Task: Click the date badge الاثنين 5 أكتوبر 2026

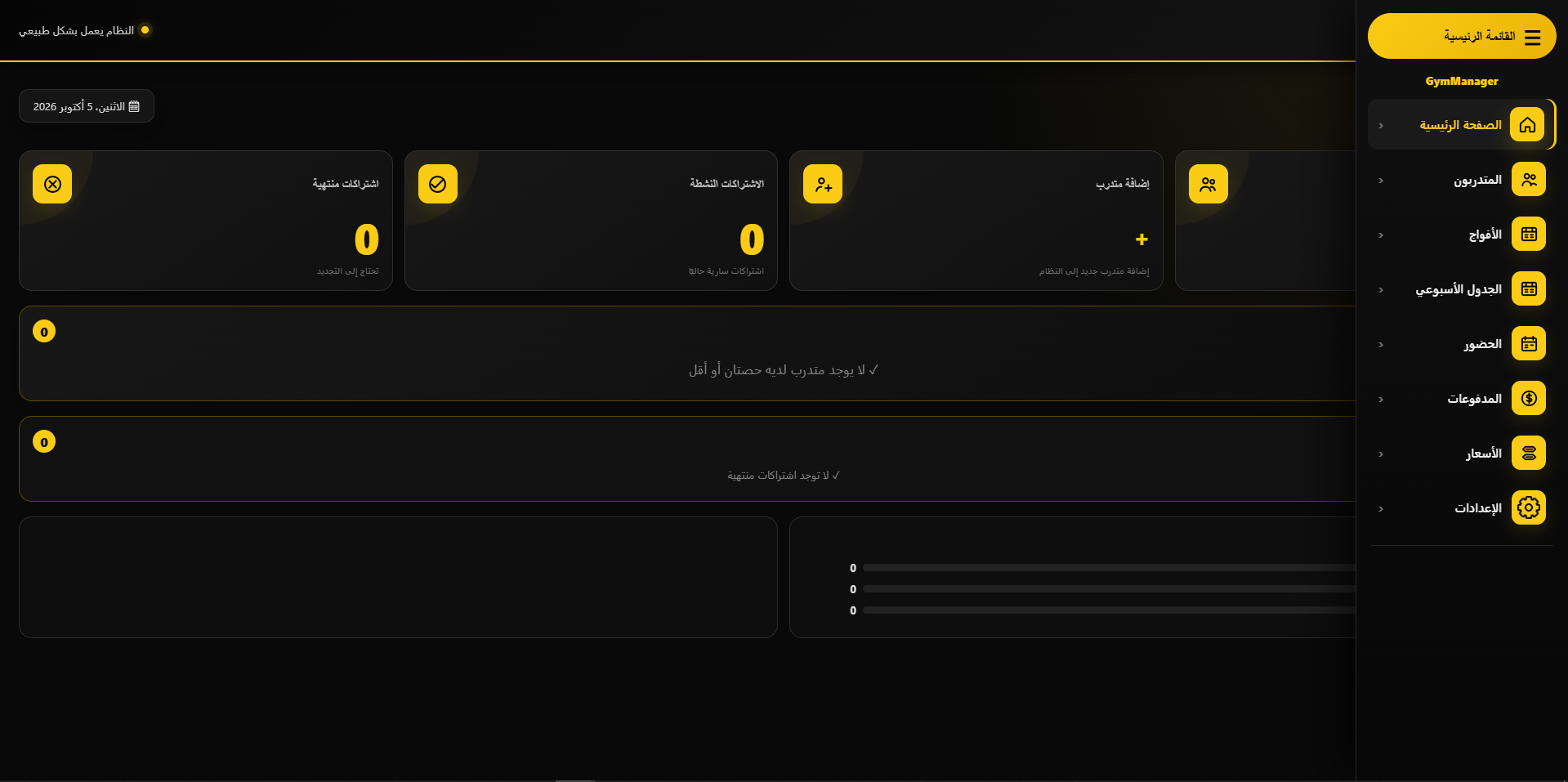Action: (x=87, y=106)
